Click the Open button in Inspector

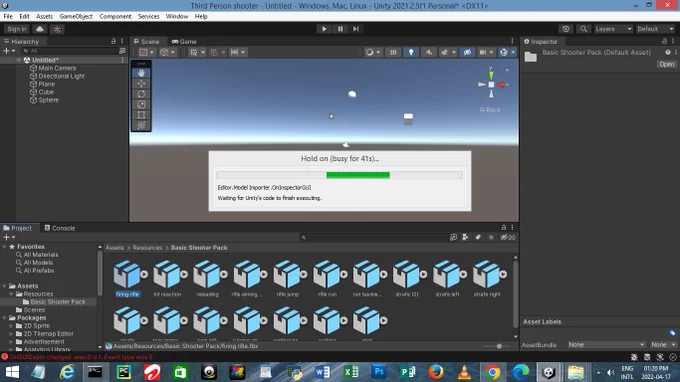tap(667, 64)
